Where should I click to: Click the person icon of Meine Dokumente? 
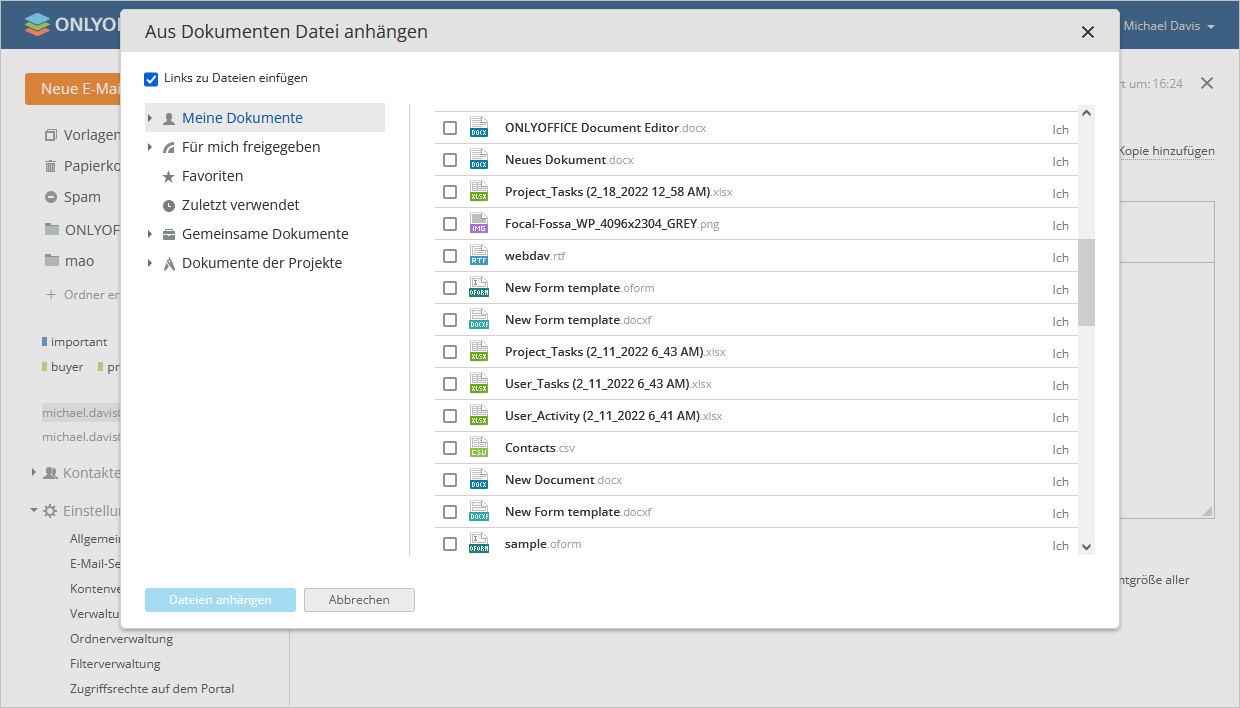[x=169, y=118]
